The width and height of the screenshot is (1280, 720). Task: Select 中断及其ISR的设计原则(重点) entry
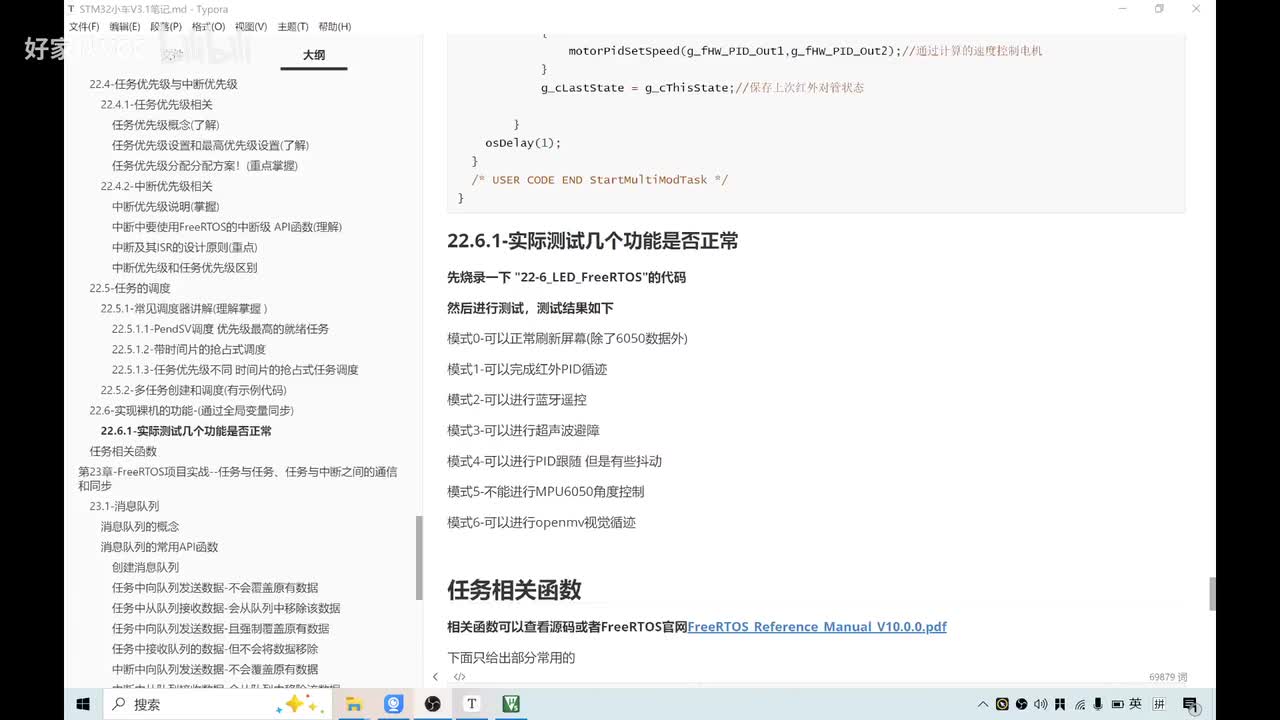point(184,247)
